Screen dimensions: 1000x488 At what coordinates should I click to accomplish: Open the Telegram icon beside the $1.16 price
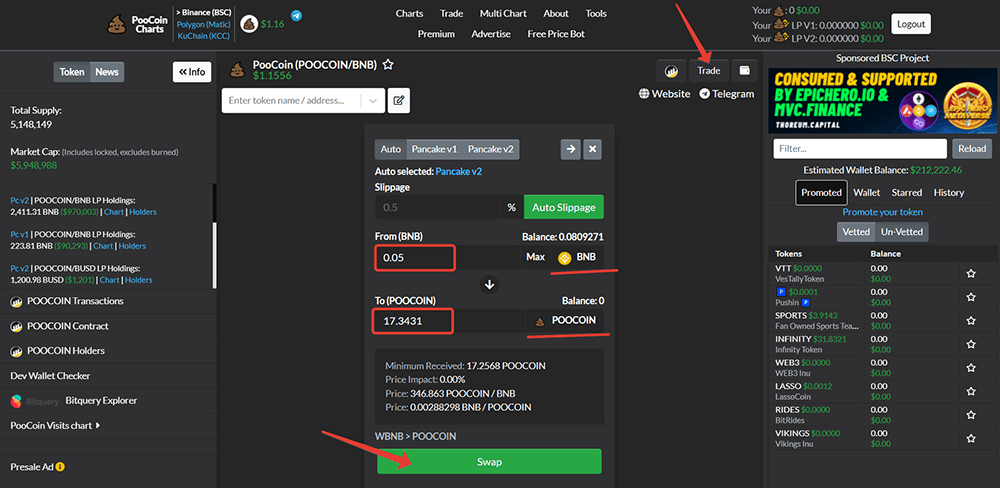297,15
